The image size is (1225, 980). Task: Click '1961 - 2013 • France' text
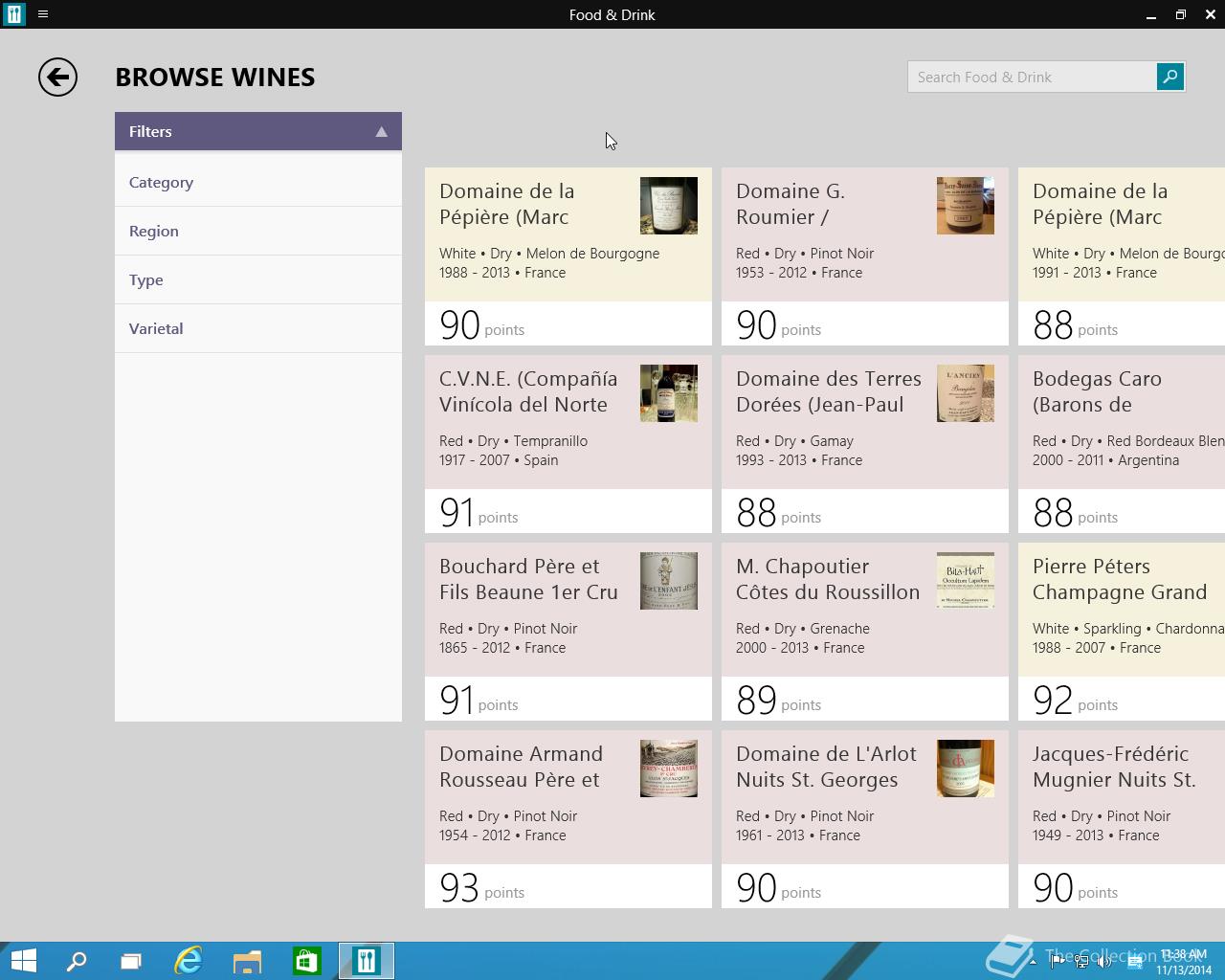click(798, 835)
